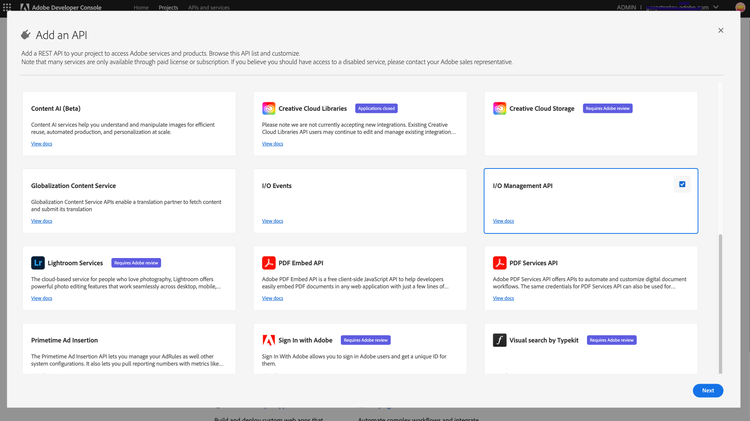Click the PDF Services API icon
Screen dimensions: 750x421
click(x=500, y=263)
